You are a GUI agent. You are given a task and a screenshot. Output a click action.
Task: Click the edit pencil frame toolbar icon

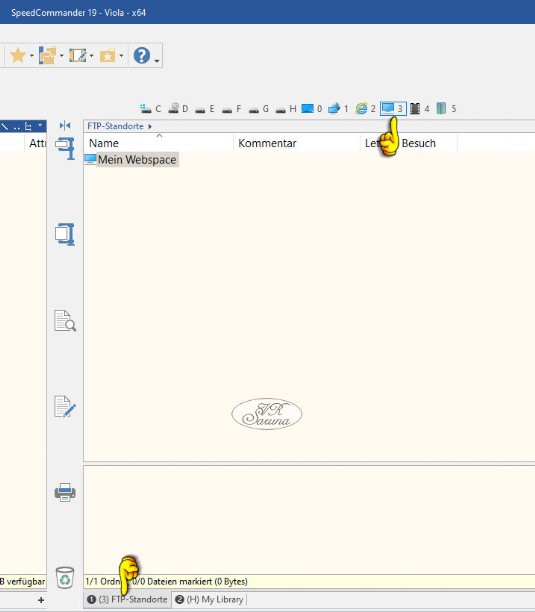point(78,55)
